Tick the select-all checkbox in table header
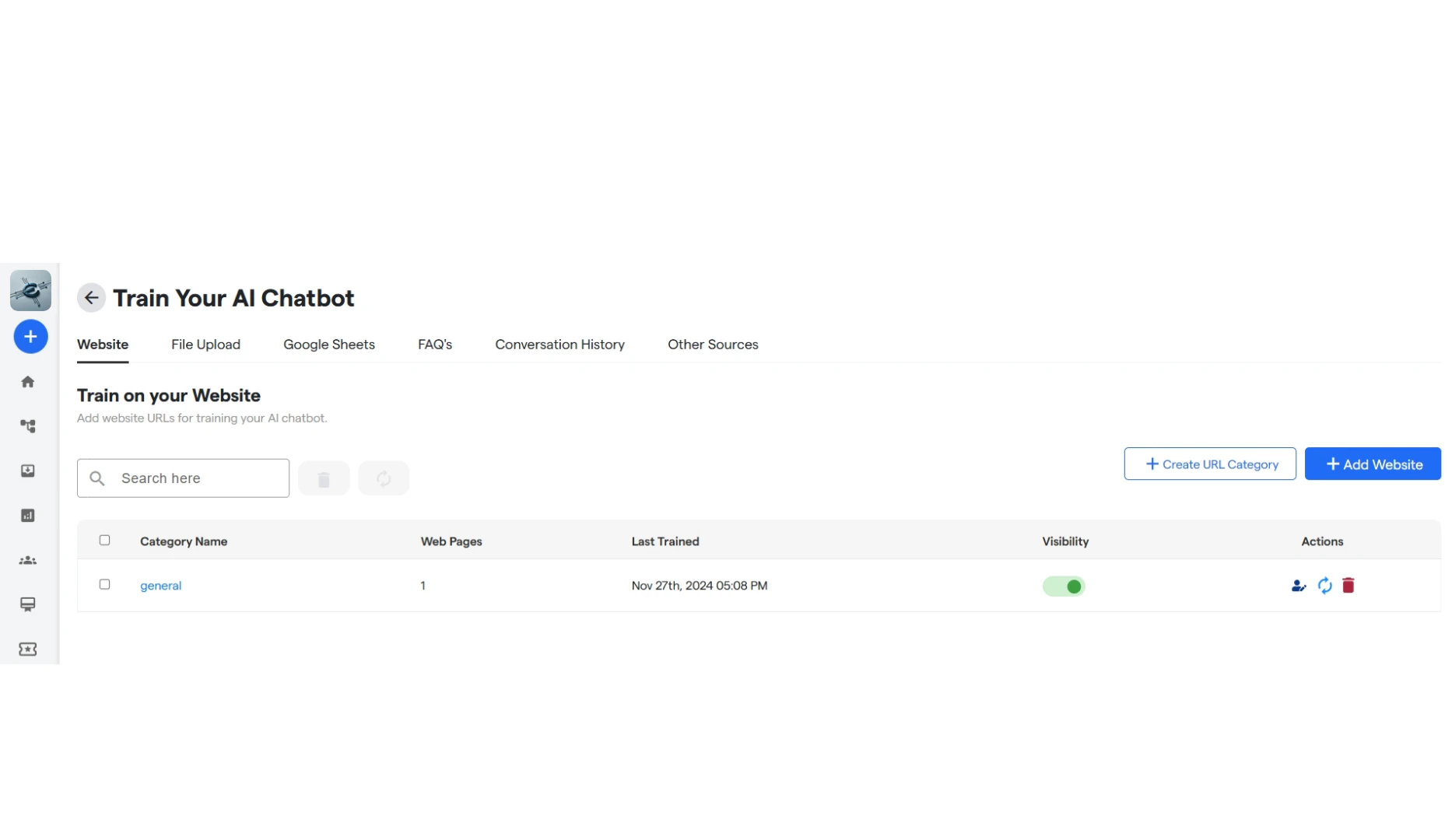This screenshot has width=1452, height=840. (104, 541)
